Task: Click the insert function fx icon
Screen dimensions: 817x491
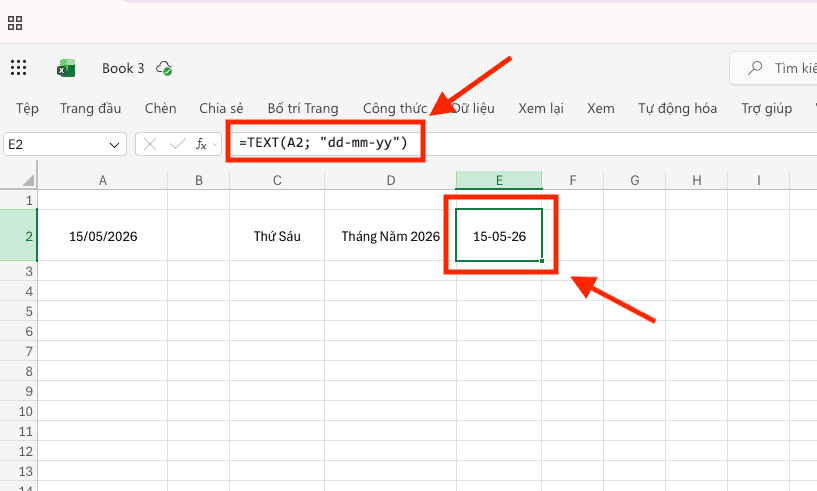Action: (201, 144)
